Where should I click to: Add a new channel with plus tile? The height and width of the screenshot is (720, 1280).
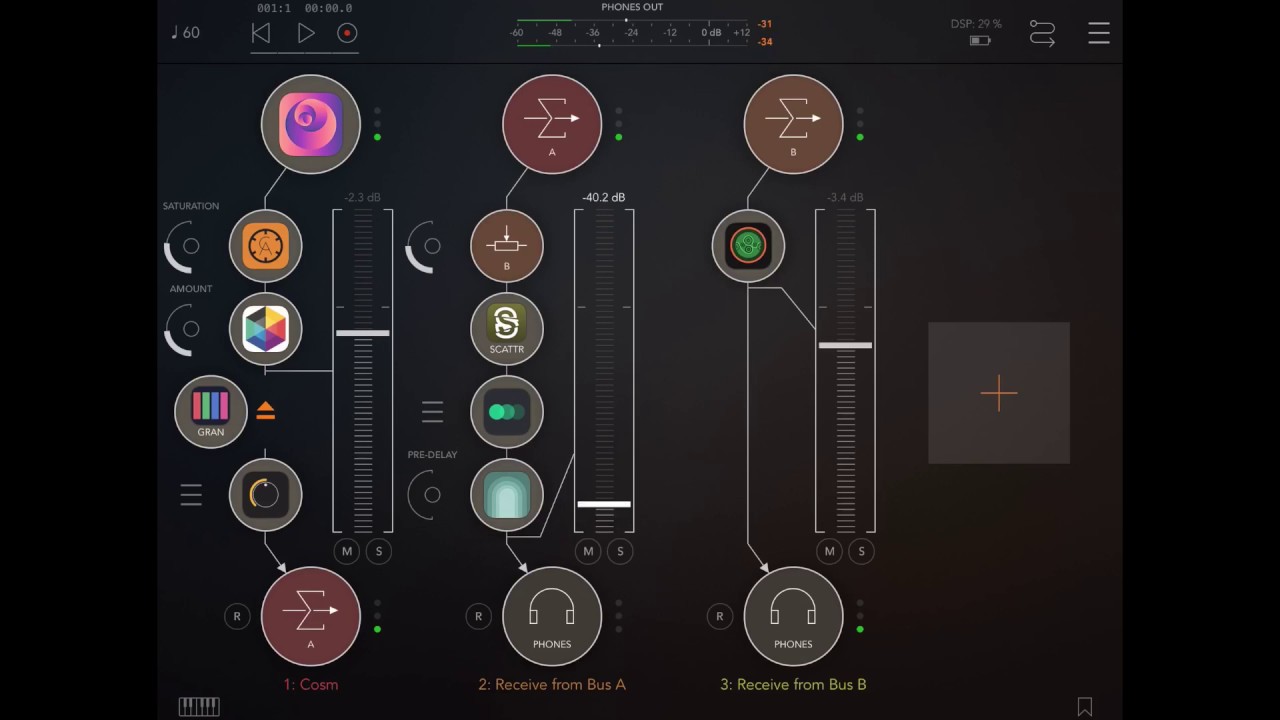tap(999, 393)
